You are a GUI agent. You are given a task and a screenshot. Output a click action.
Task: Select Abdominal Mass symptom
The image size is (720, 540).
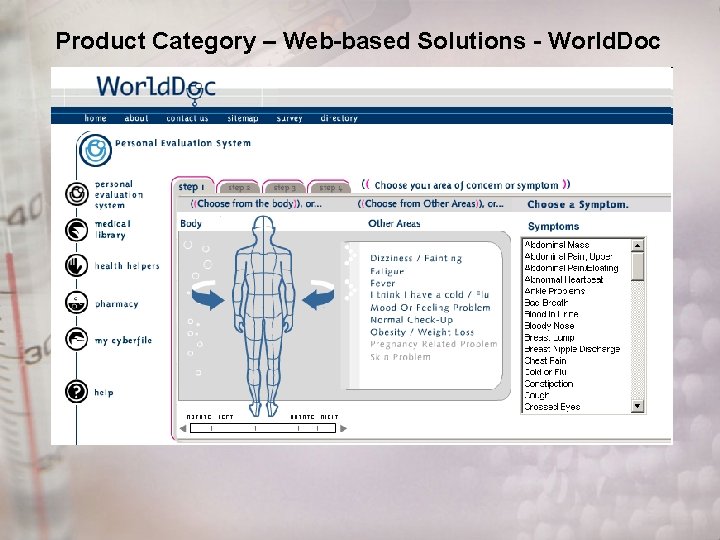coord(557,245)
